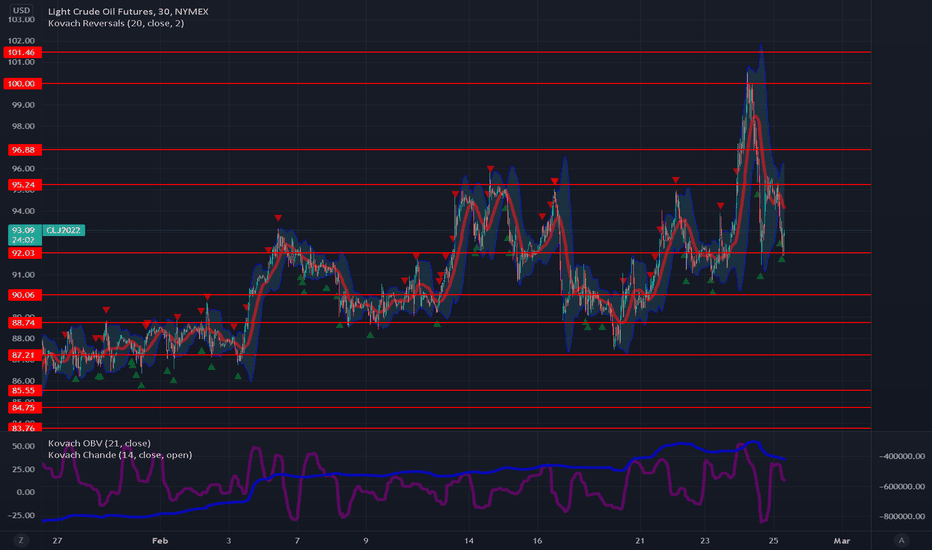
Task: Select the 96.88 price level label
Action: [24, 150]
